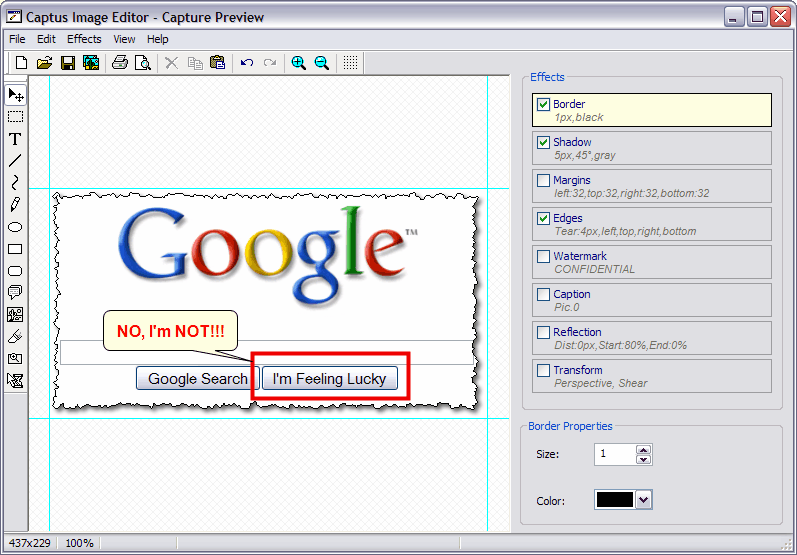Select the Caption 'Pic.0' text
The image size is (797, 555).
pyautogui.click(x=567, y=307)
